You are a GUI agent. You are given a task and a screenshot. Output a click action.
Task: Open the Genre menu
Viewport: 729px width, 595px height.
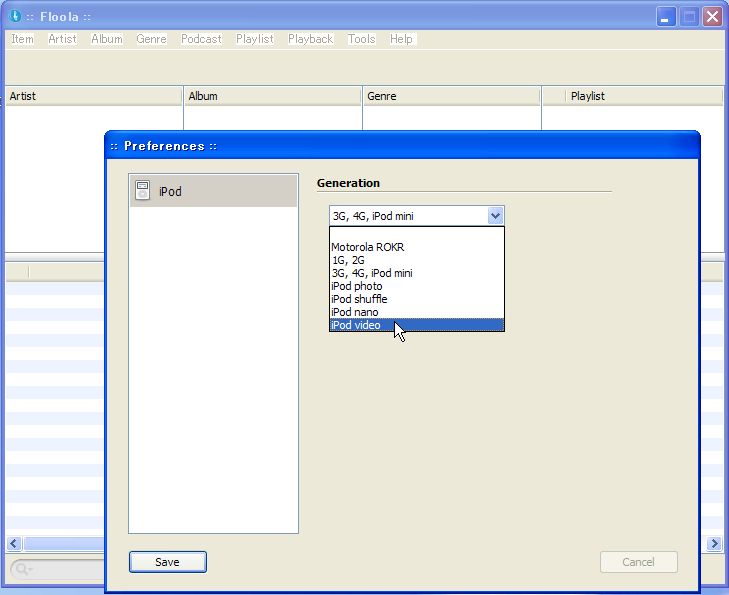pos(152,39)
